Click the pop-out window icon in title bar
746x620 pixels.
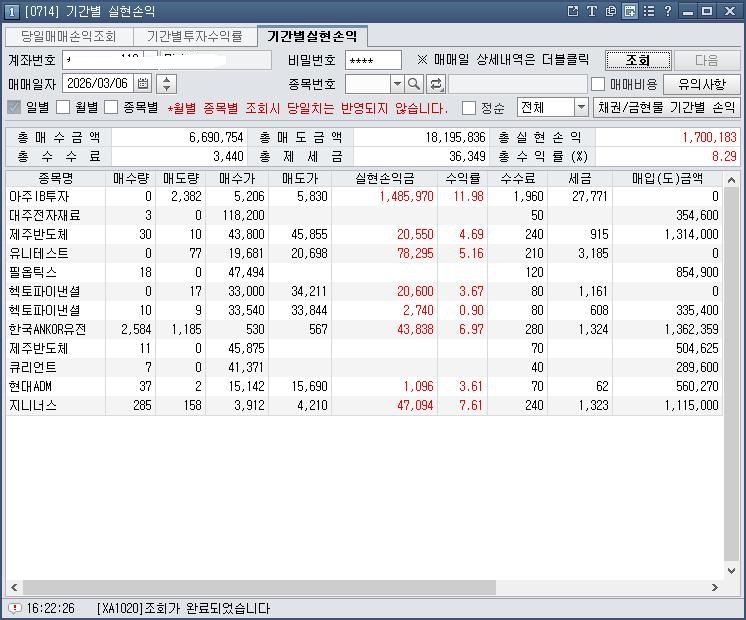[573, 11]
